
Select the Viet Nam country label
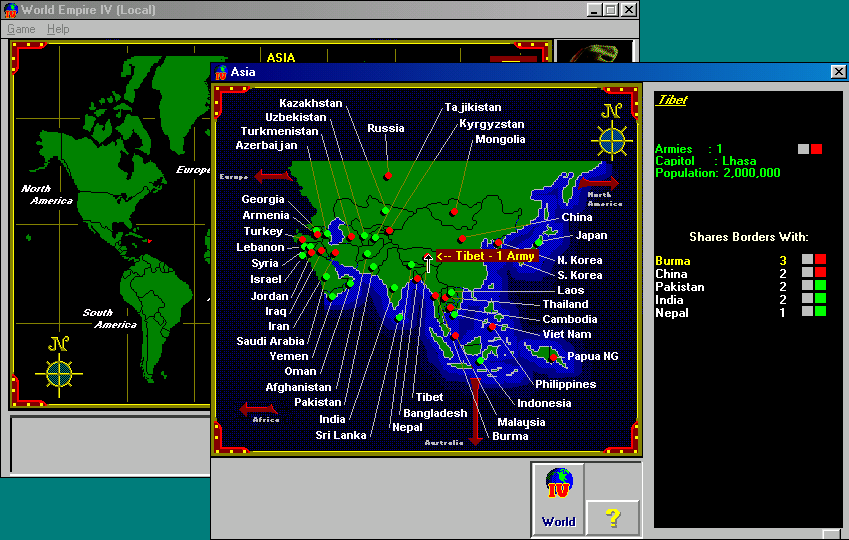tap(567, 334)
